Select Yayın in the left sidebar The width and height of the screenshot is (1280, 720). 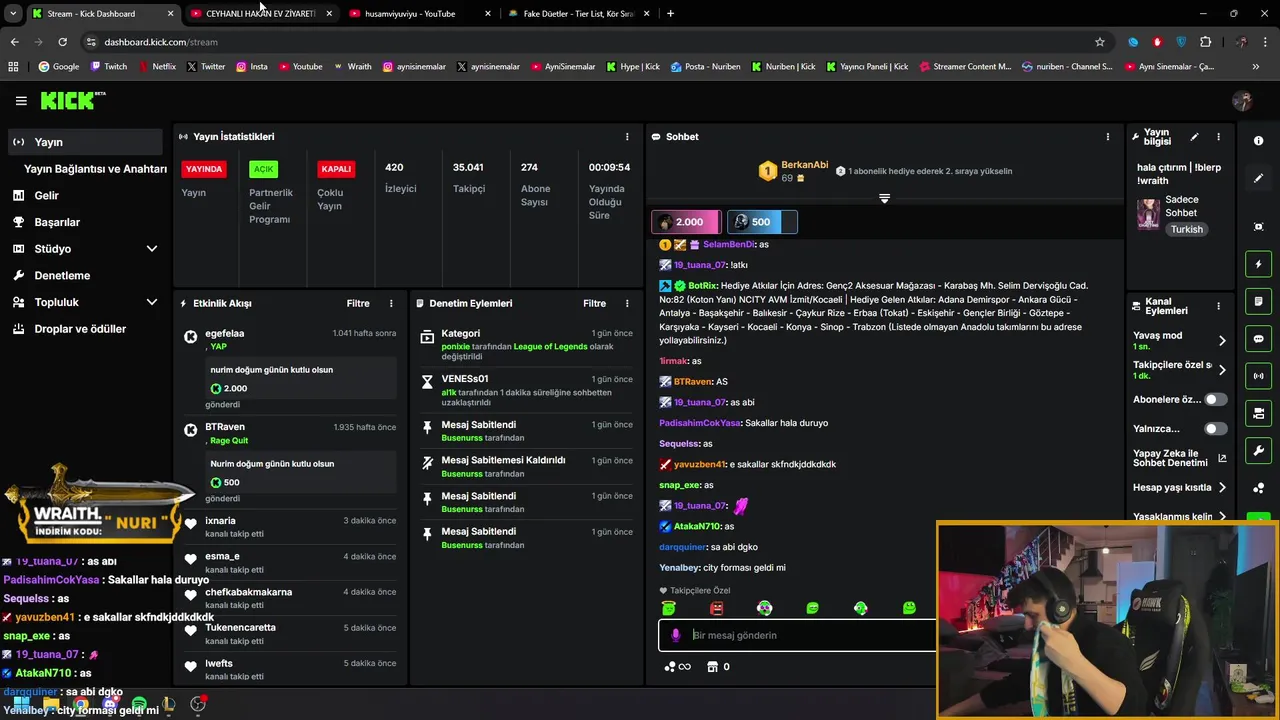tap(84, 142)
